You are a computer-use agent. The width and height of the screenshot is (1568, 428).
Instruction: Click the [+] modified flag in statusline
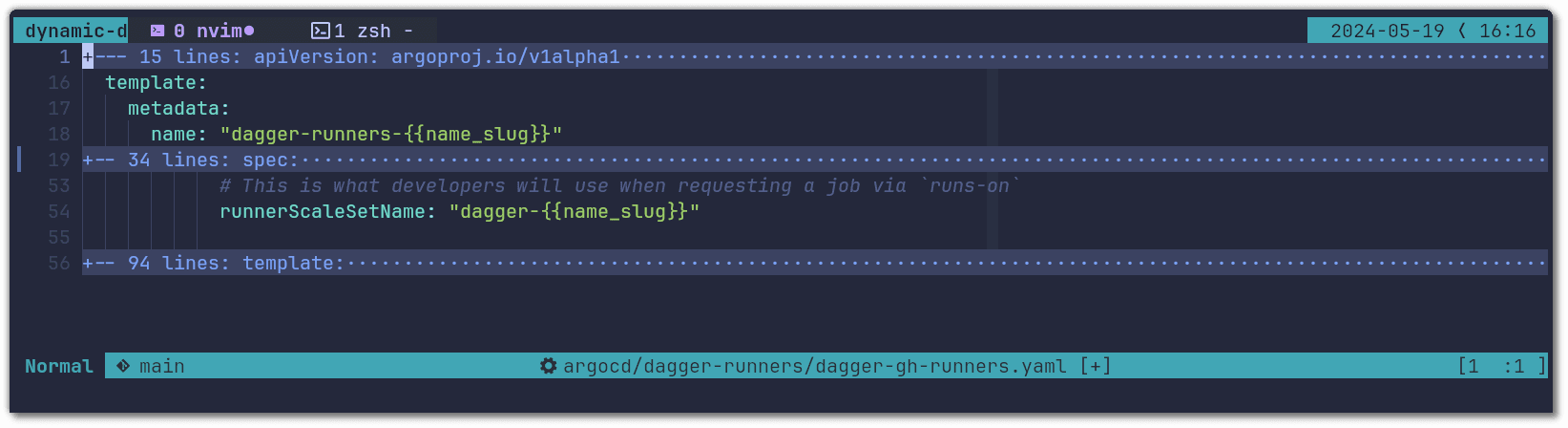[1096, 366]
